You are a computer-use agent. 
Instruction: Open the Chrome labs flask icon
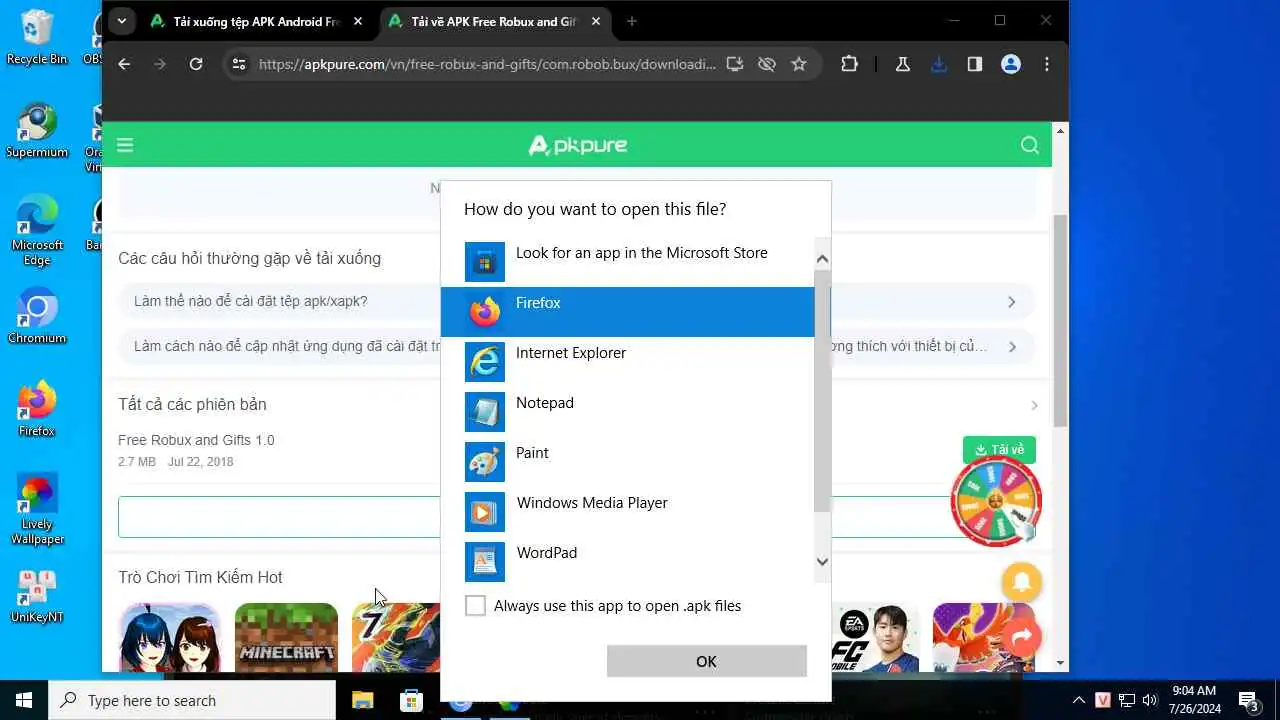pos(903,64)
